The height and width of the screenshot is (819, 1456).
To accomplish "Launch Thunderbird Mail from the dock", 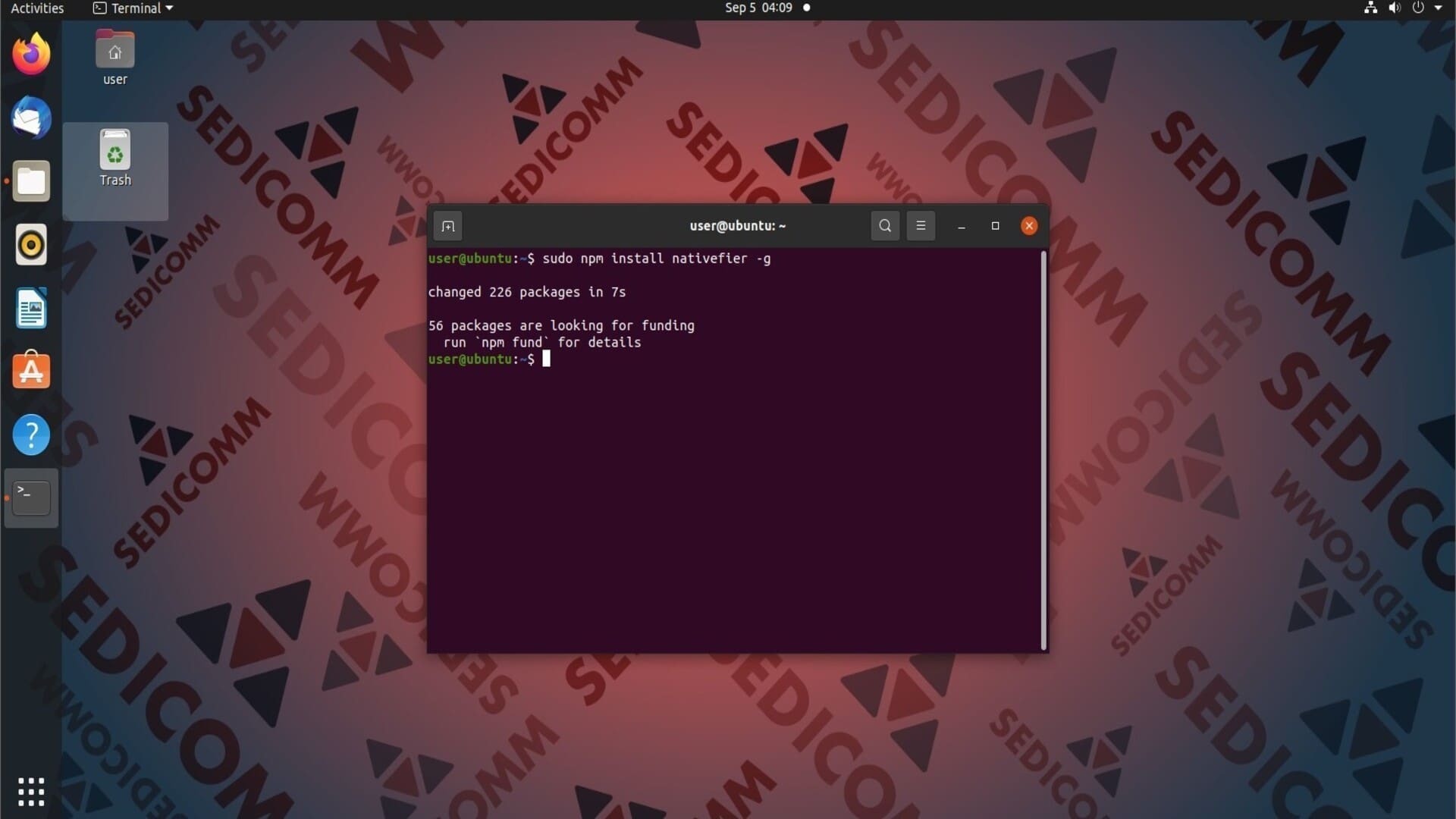I will (31, 118).
